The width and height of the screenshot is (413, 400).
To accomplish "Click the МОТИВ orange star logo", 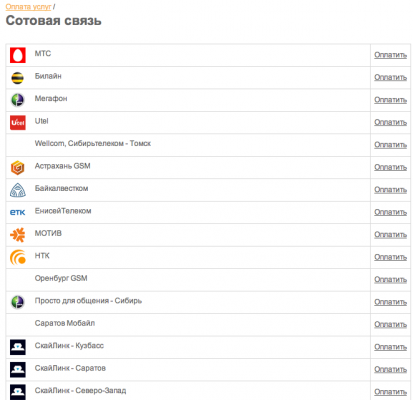I will click(x=18, y=235).
